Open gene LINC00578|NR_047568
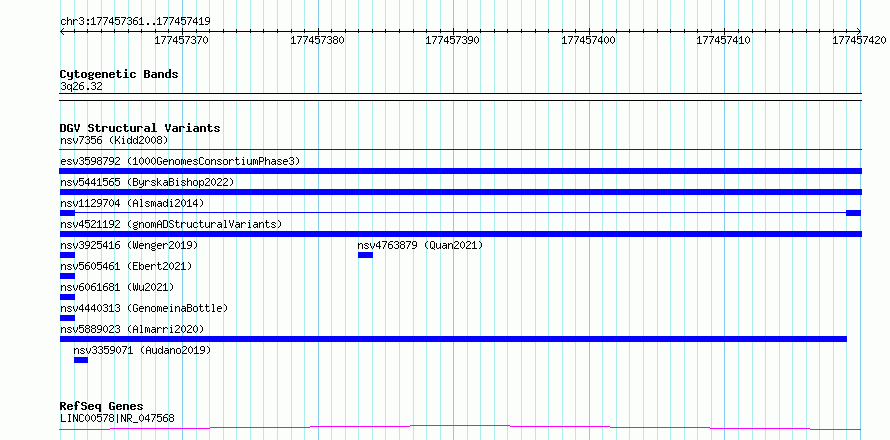This screenshot has width=890, height=440. (x=117, y=419)
